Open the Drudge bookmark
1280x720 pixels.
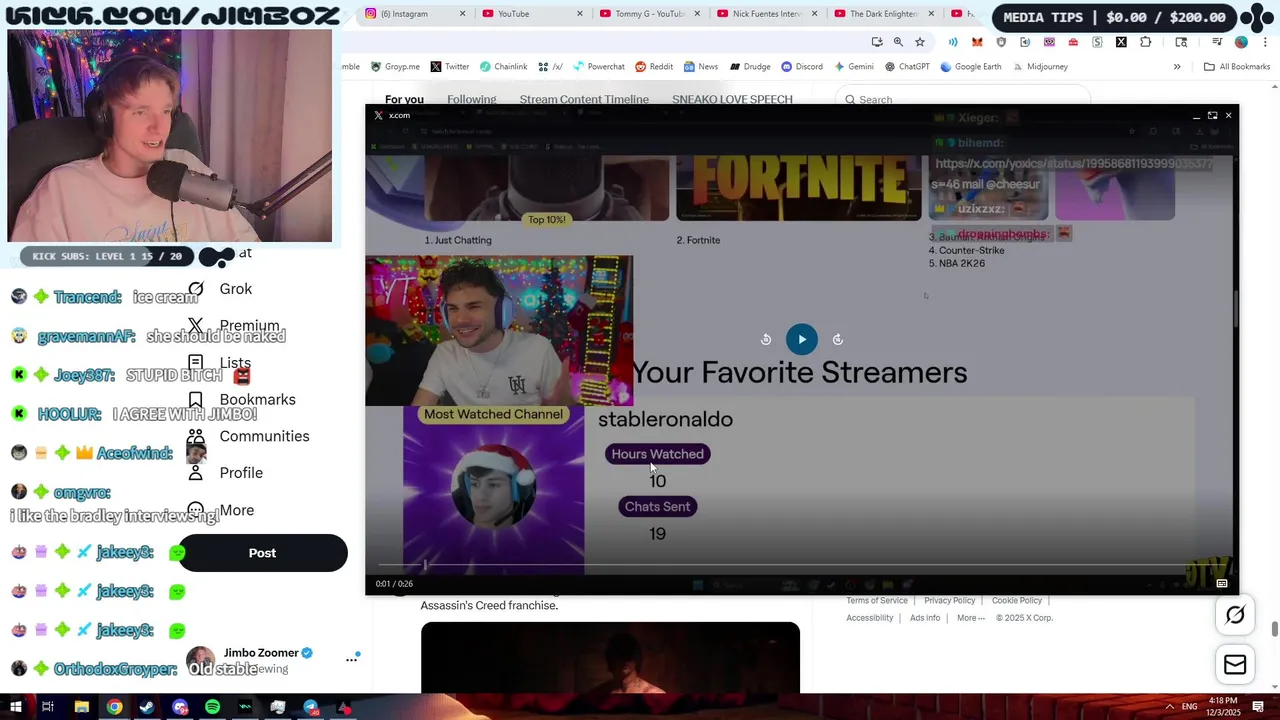750,67
